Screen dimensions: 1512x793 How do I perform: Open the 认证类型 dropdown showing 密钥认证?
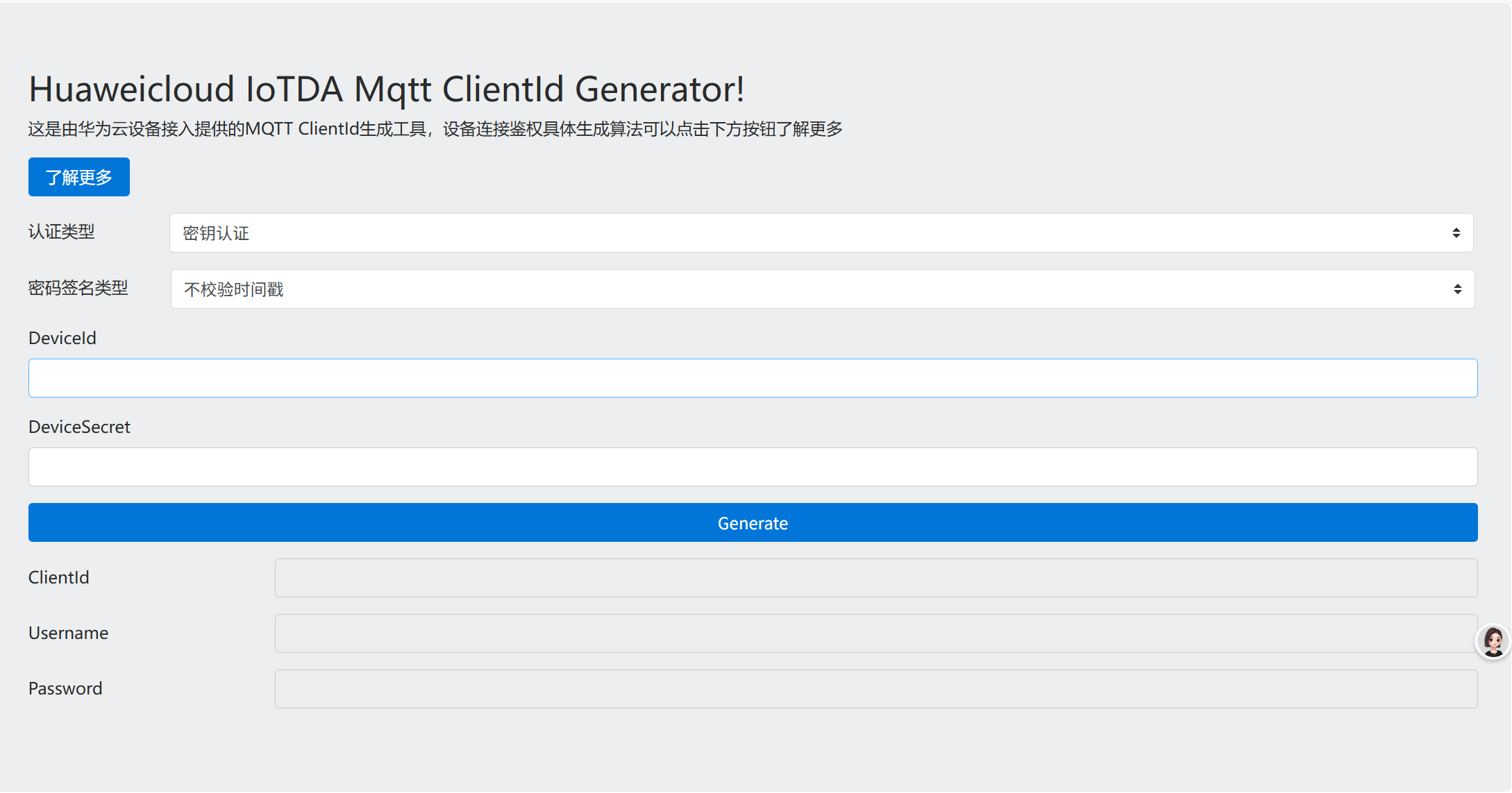coord(821,233)
